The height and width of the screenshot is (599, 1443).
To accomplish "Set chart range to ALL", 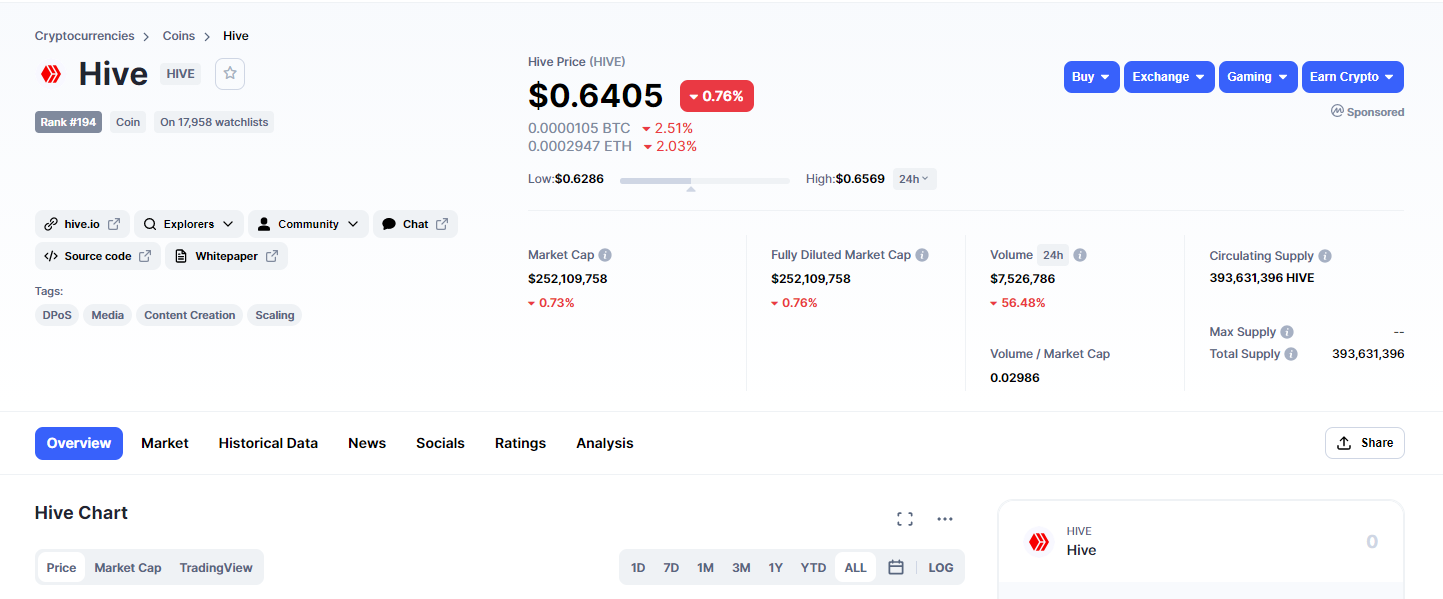I will point(855,567).
